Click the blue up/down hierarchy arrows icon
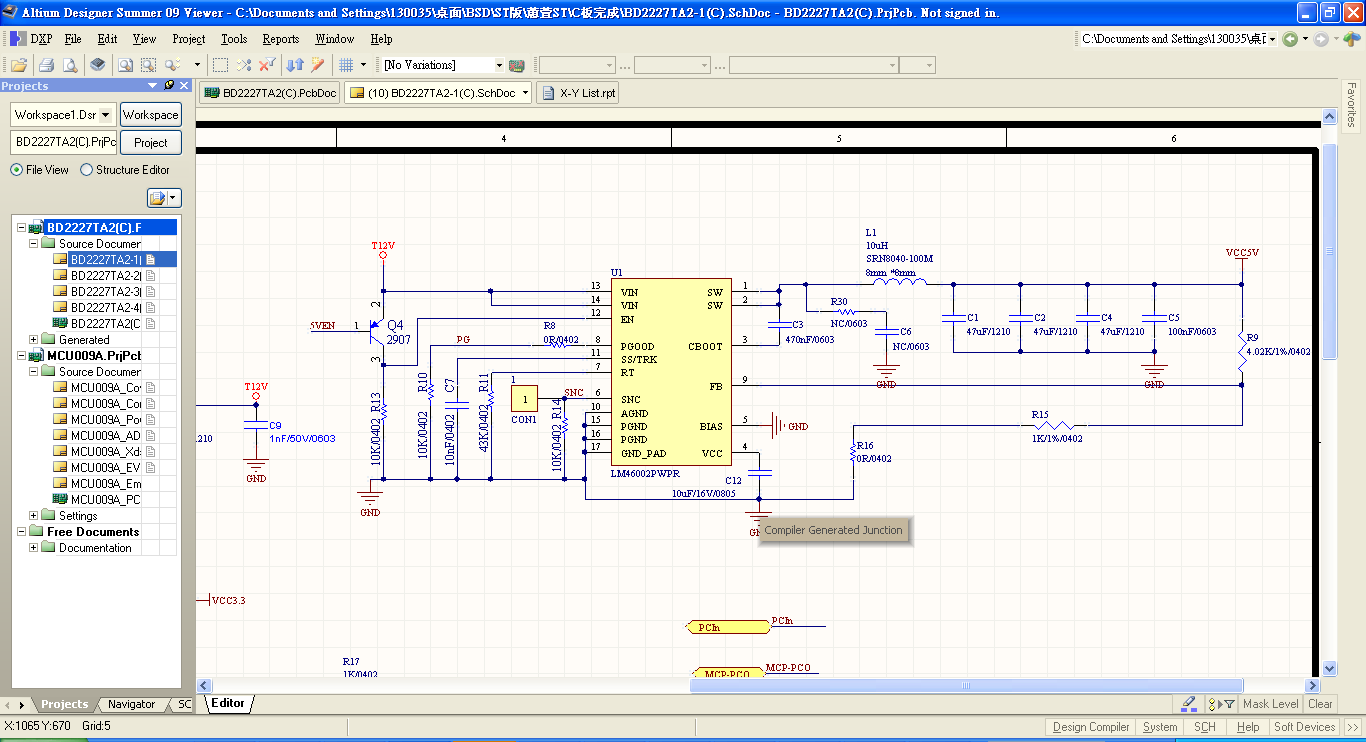The height and width of the screenshot is (742, 1366). click(x=295, y=65)
